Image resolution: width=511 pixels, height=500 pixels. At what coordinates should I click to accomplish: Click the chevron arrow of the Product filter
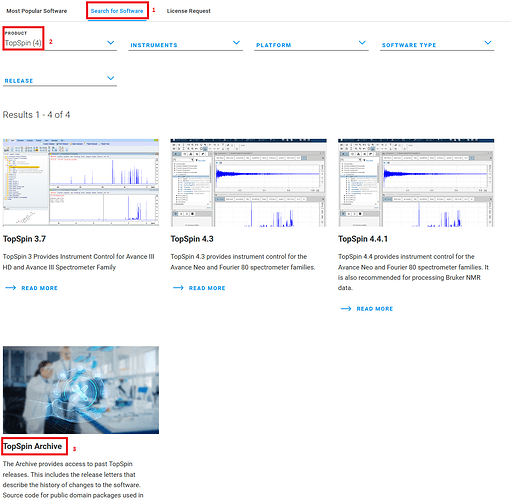(x=111, y=43)
